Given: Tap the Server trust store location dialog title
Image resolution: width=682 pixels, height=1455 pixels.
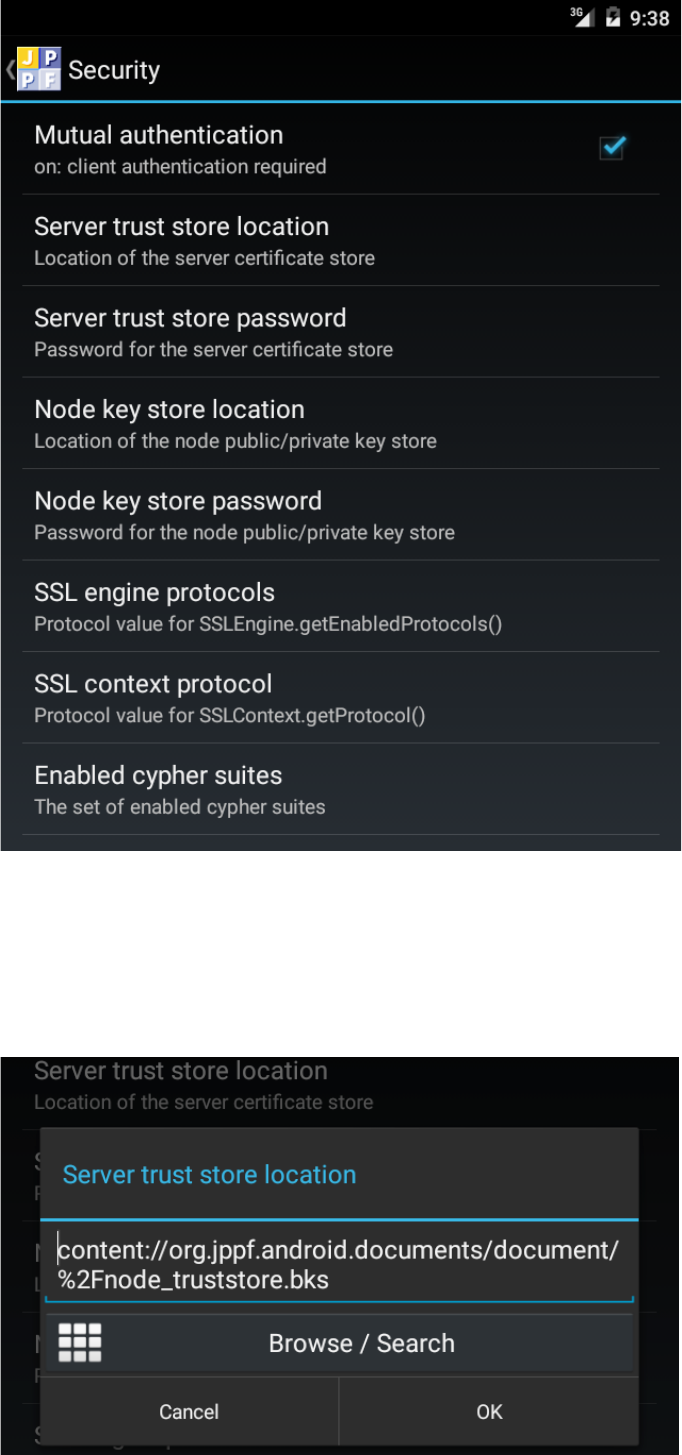Looking at the screenshot, I should tap(209, 1174).
